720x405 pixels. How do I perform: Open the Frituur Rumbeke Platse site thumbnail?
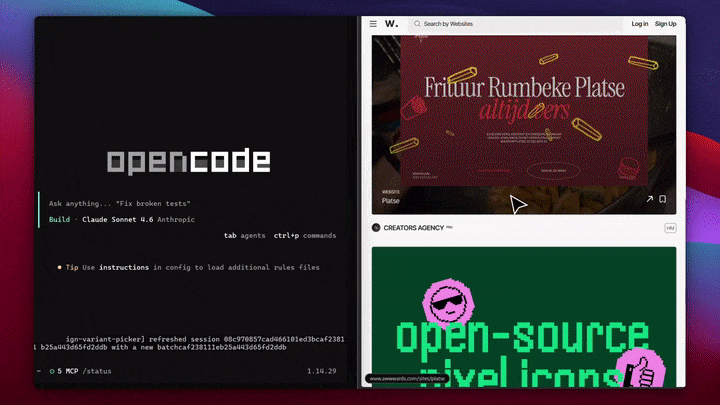point(524,124)
